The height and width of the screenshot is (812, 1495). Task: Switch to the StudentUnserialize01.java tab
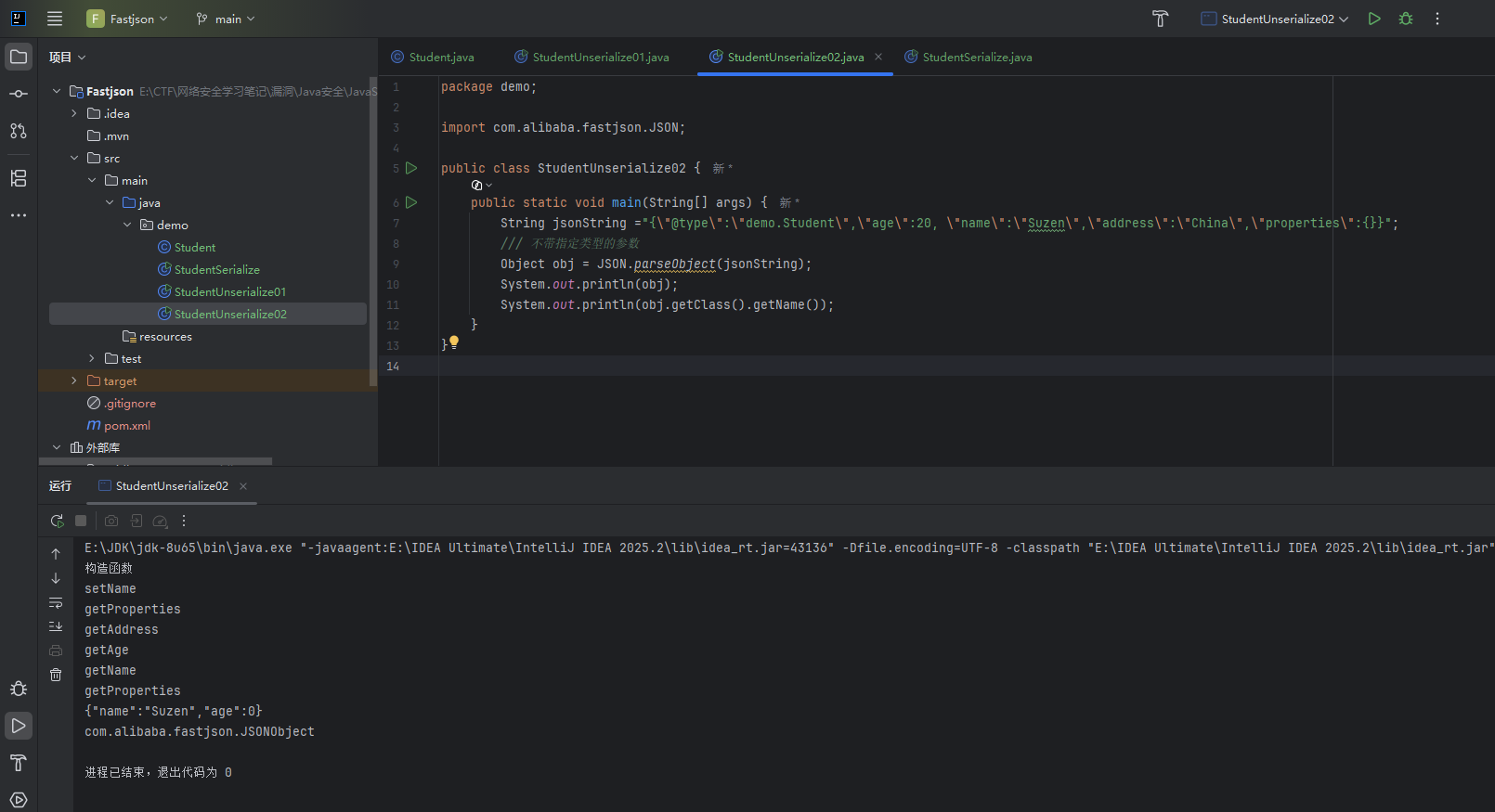591,57
